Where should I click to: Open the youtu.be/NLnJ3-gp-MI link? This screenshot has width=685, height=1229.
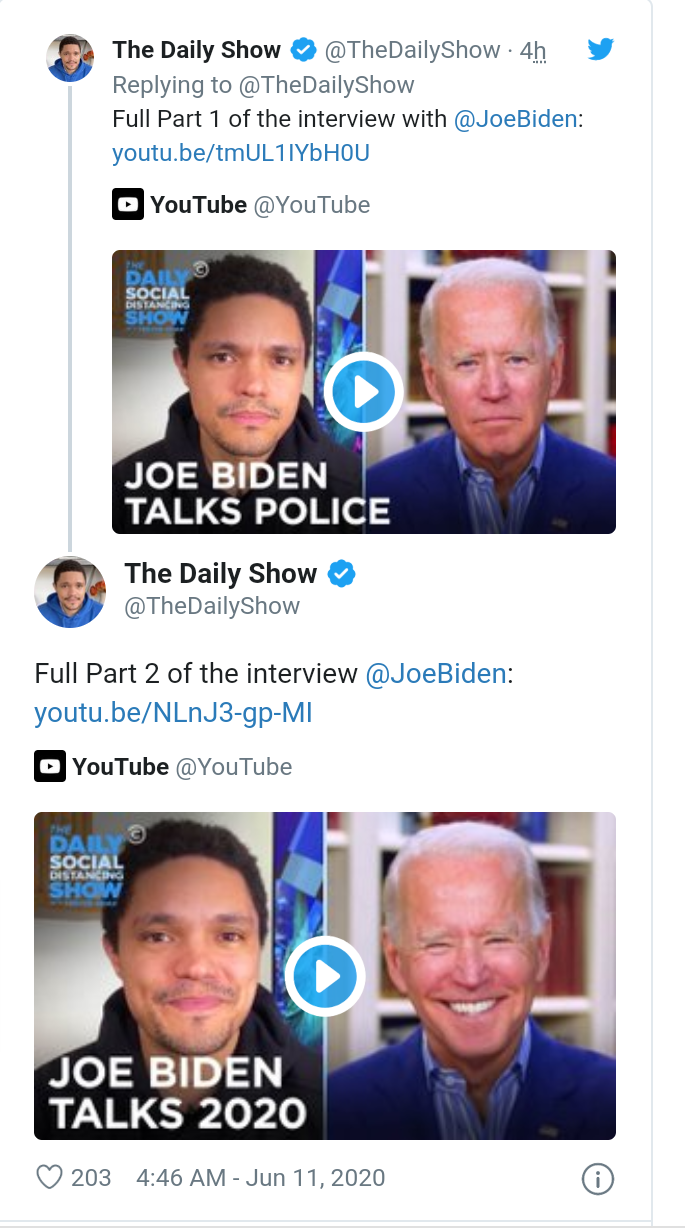[x=173, y=713]
